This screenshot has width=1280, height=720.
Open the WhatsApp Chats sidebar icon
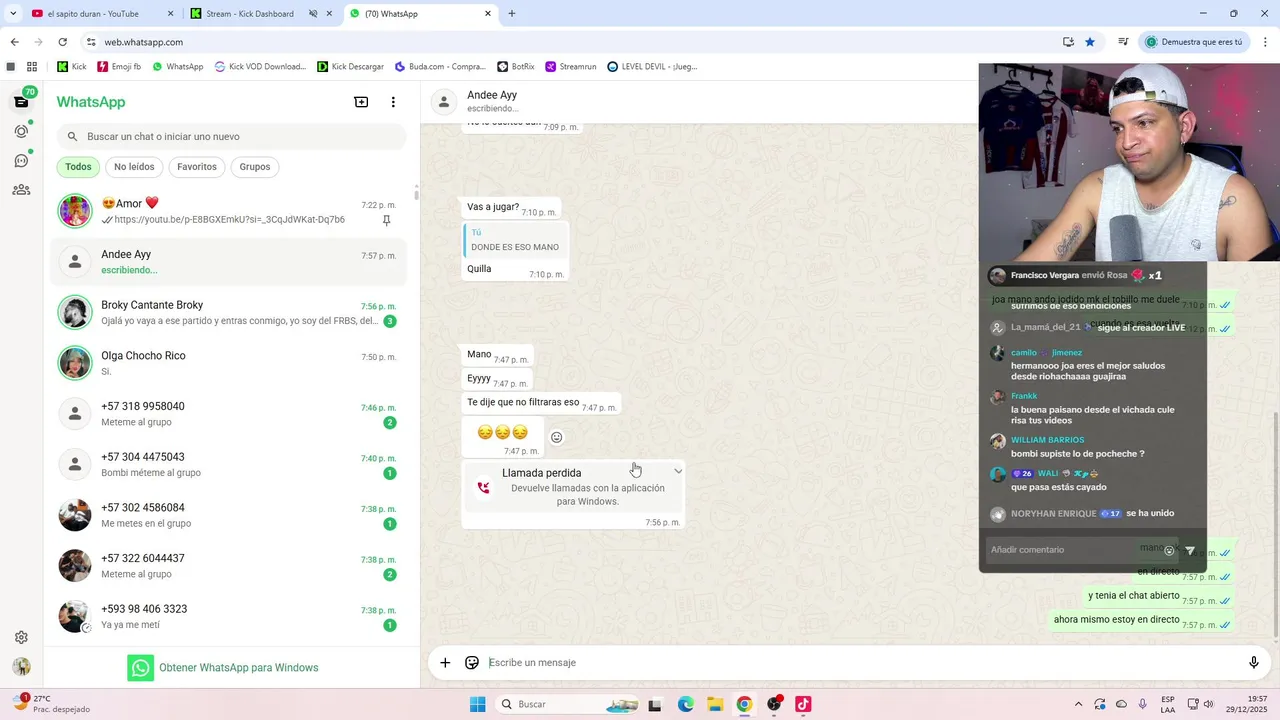[x=21, y=102]
